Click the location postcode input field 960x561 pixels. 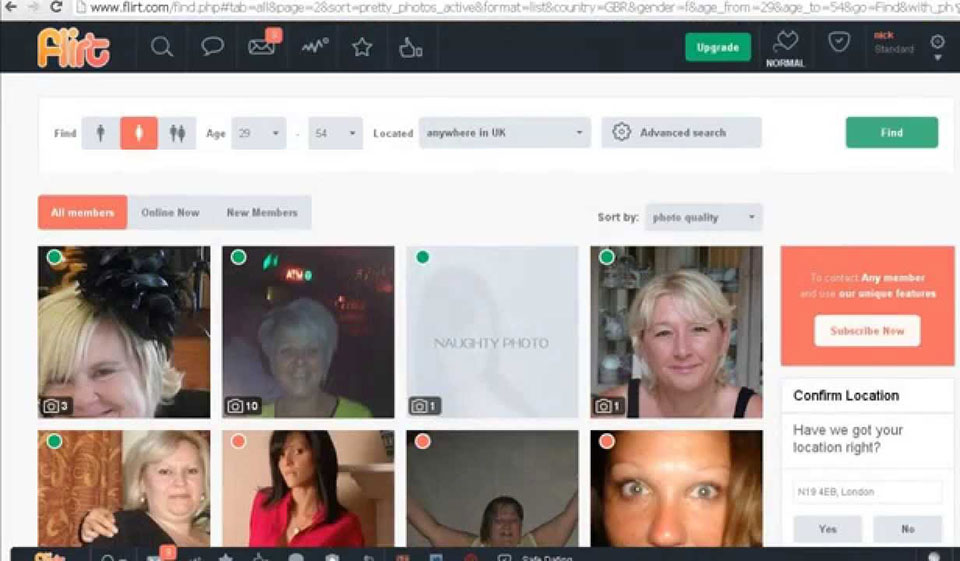click(867, 492)
